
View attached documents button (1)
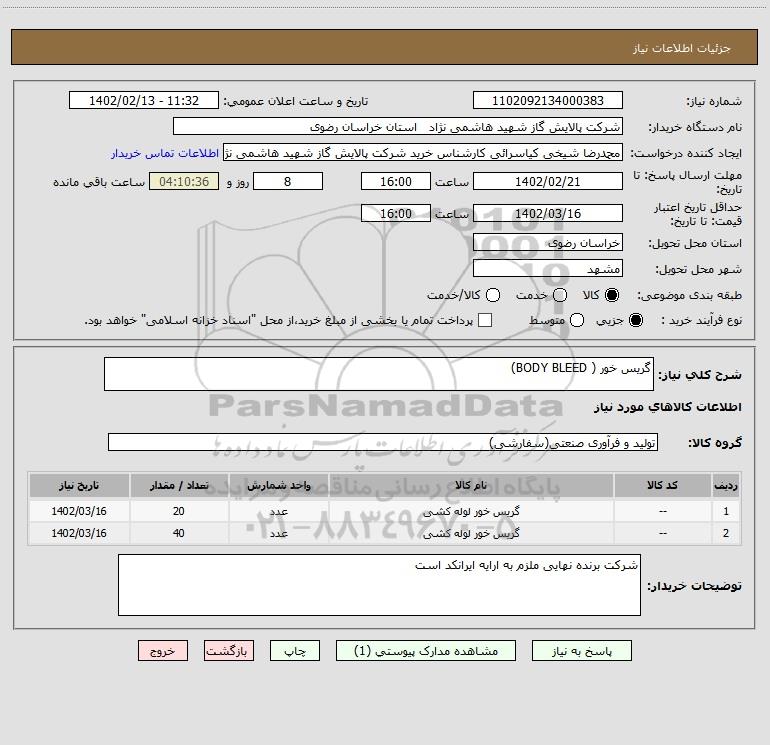[x=426, y=651]
